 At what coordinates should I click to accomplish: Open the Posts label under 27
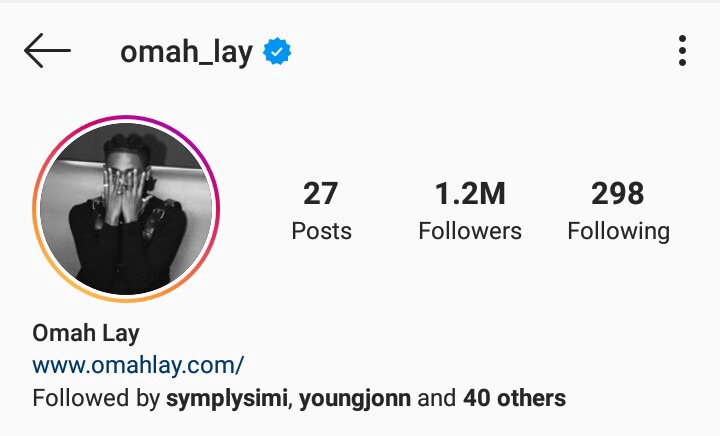tap(321, 231)
